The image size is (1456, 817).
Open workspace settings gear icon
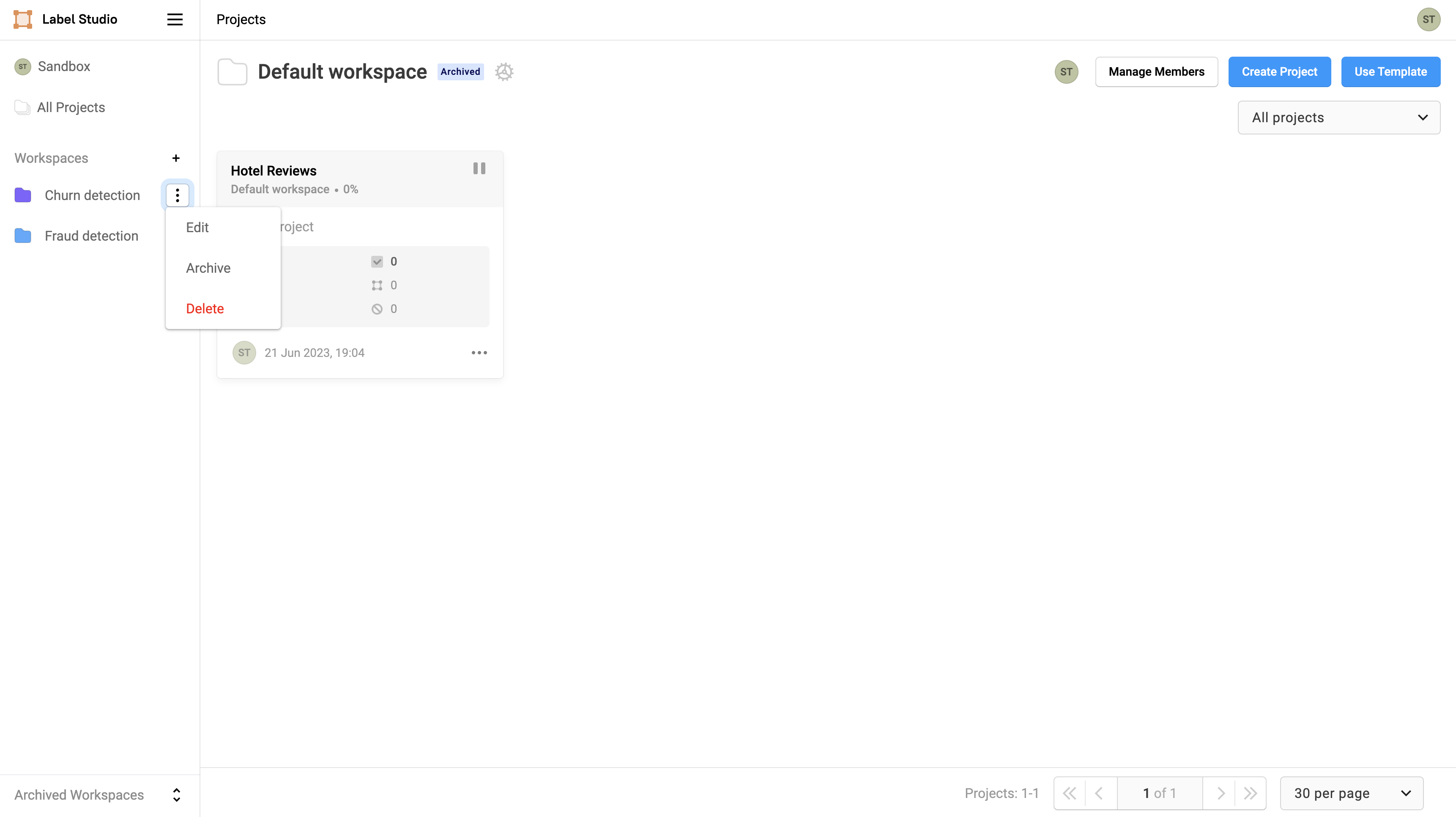click(x=504, y=72)
